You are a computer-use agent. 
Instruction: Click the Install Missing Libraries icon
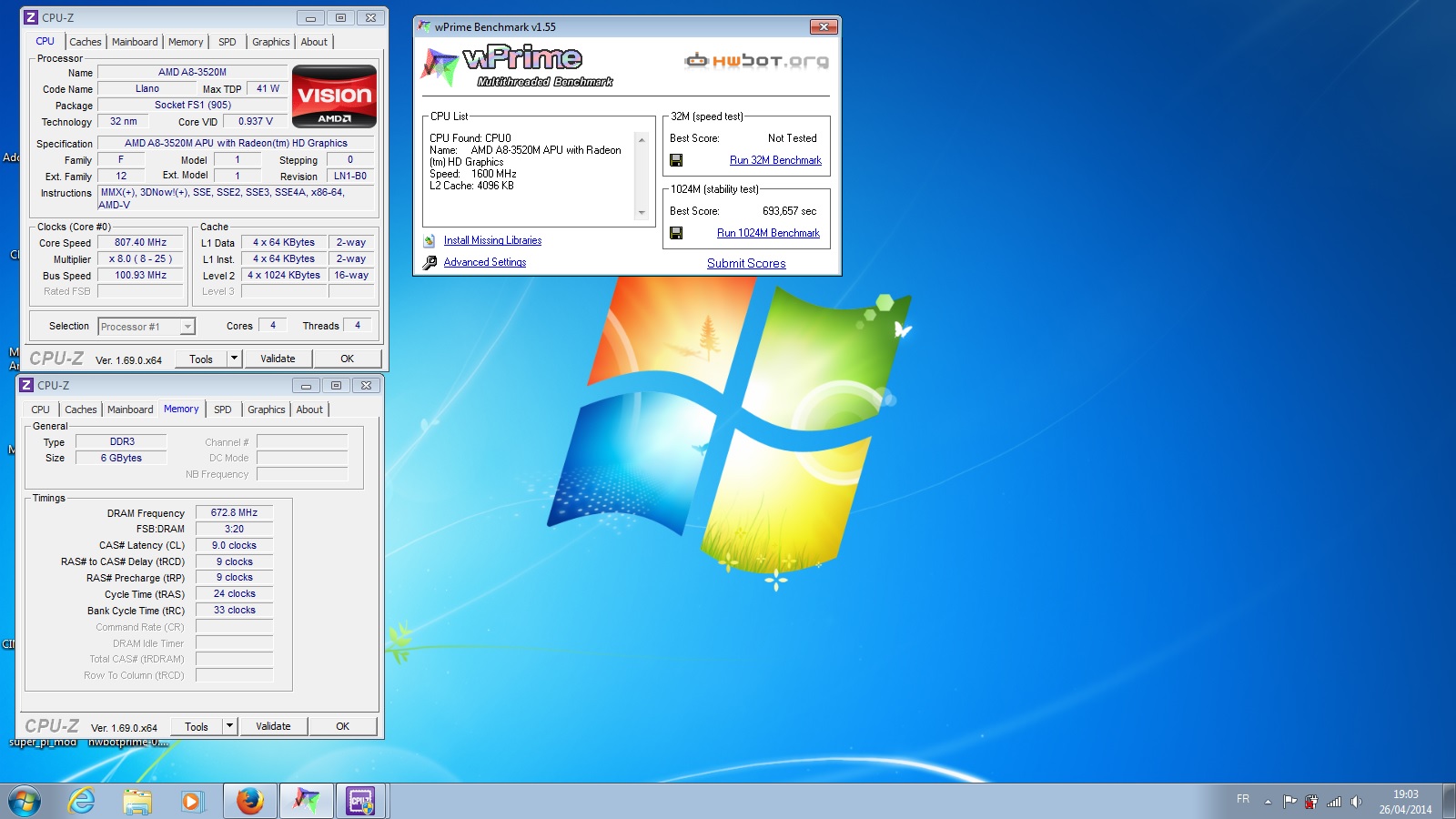click(430, 240)
